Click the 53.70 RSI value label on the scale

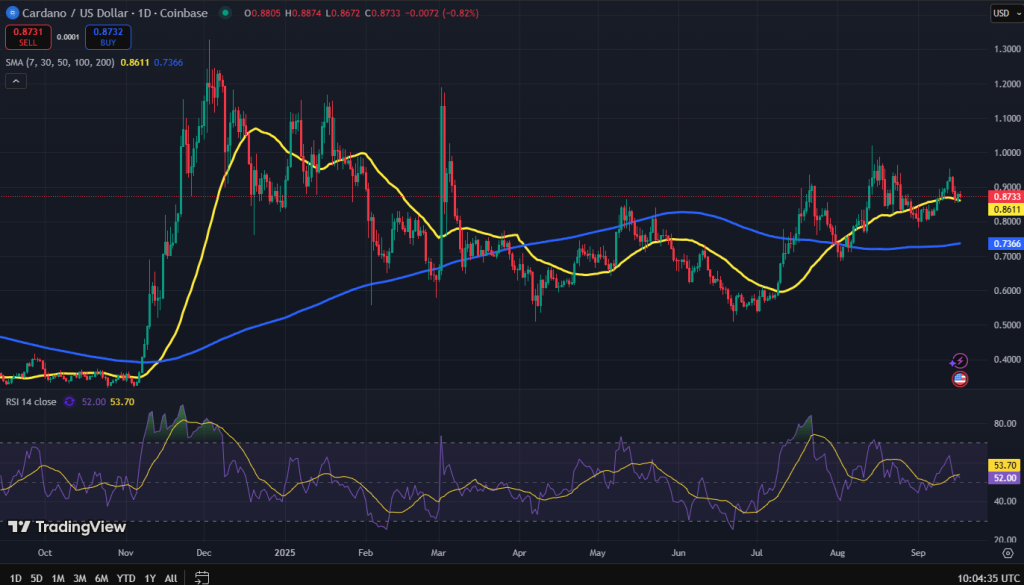point(1005,463)
